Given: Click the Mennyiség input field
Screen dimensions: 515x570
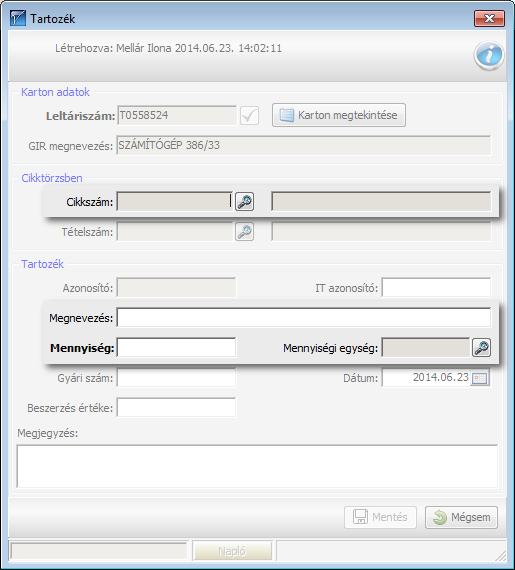Looking at the screenshot, I should click(176, 348).
